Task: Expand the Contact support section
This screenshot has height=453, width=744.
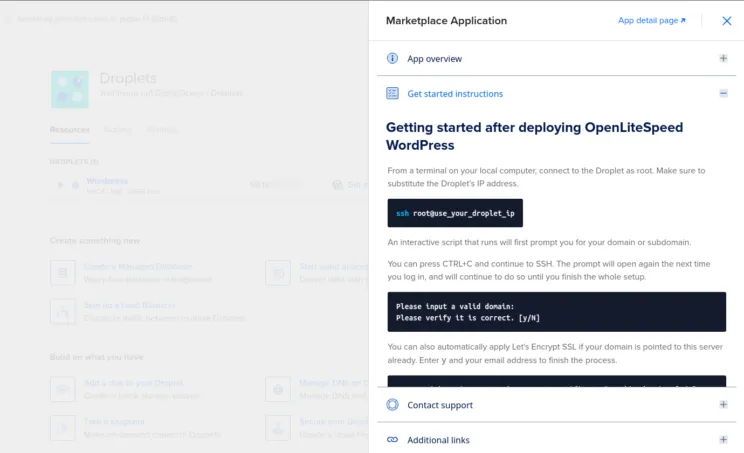Action: click(x=723, y=405)
